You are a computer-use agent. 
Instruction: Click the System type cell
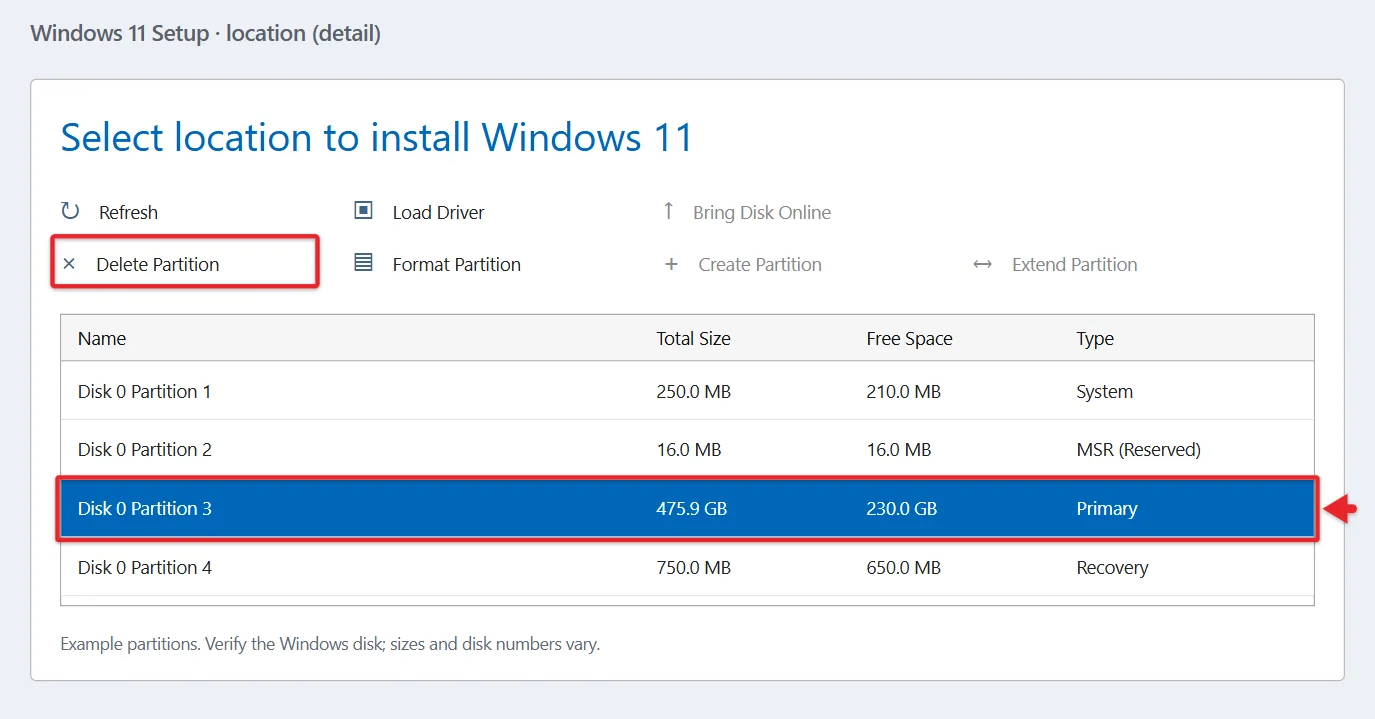pyautogui.click(x=1104, y=391)
